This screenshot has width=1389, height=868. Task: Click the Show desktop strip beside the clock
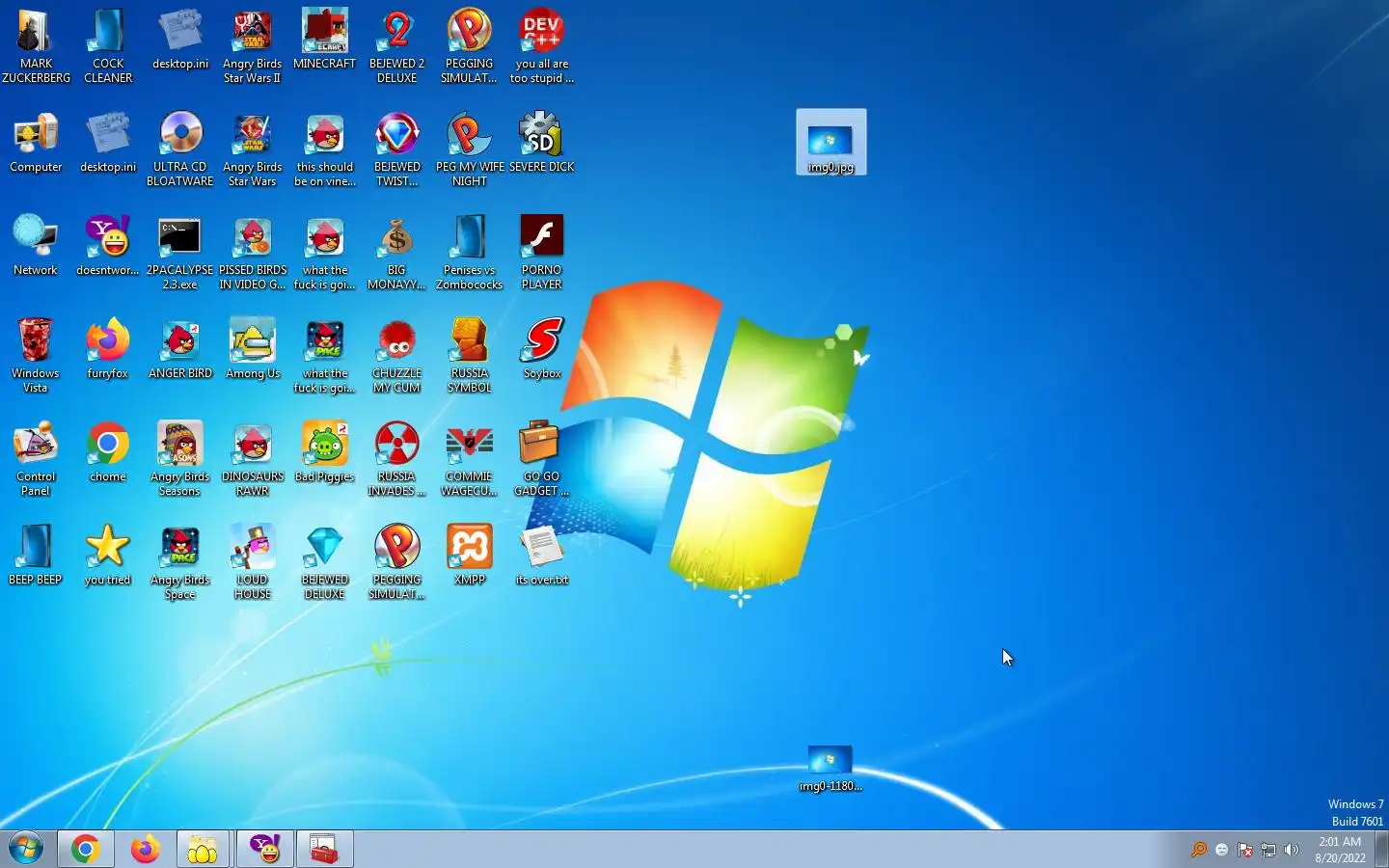point(1381,849)
